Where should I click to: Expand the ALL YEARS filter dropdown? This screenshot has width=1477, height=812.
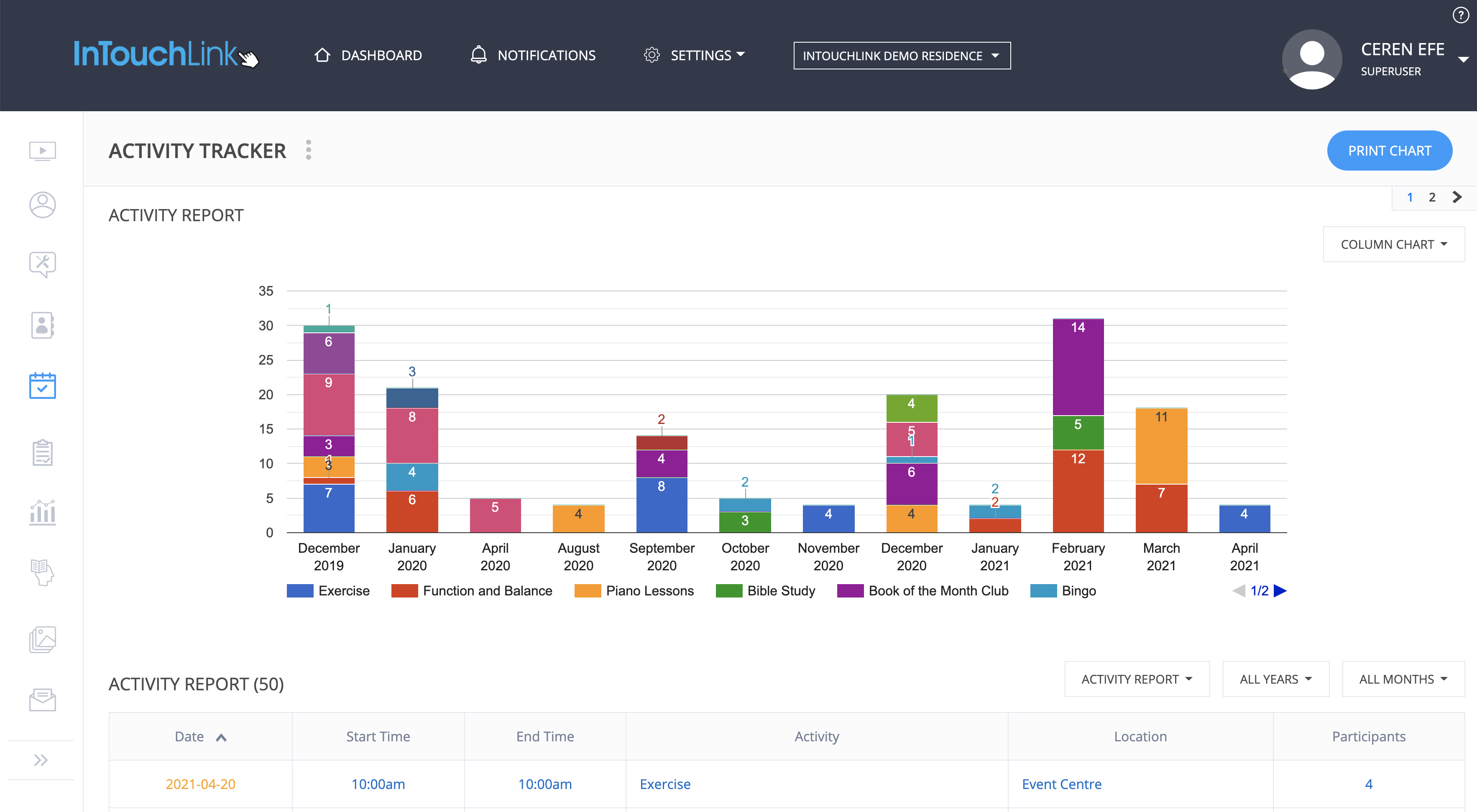(1275, 679)
